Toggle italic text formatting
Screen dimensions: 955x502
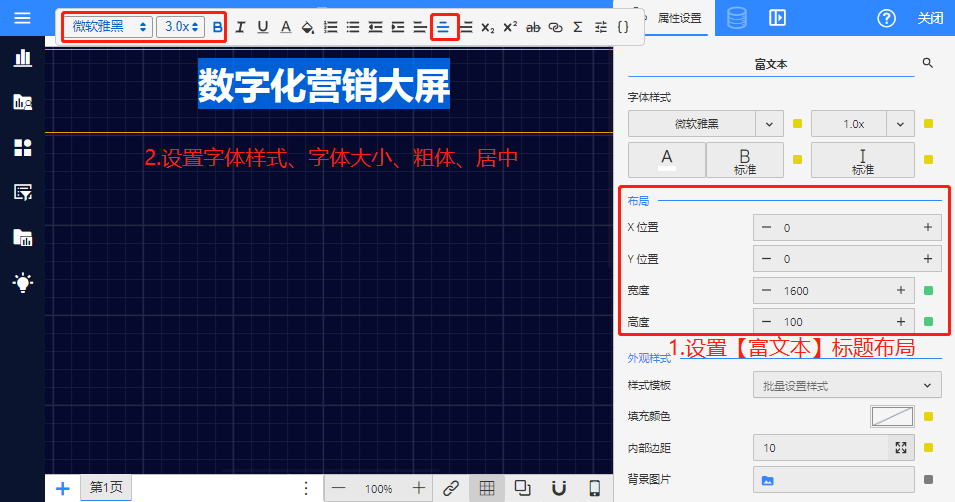tap(240, 27)
